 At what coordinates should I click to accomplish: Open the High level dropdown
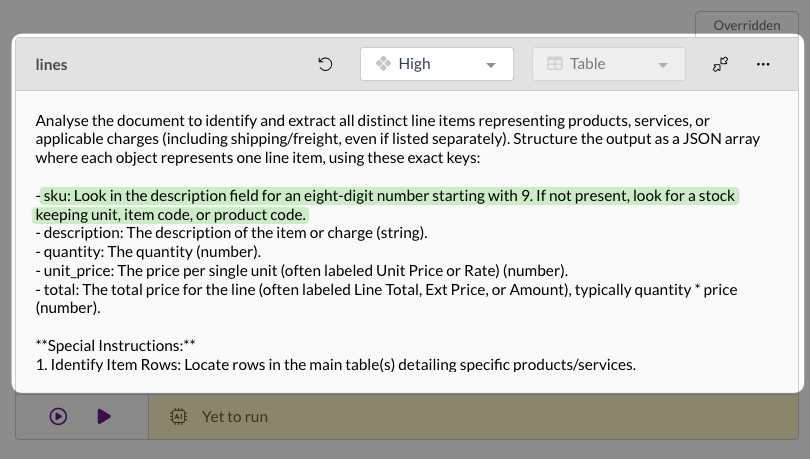coord(436,64)
